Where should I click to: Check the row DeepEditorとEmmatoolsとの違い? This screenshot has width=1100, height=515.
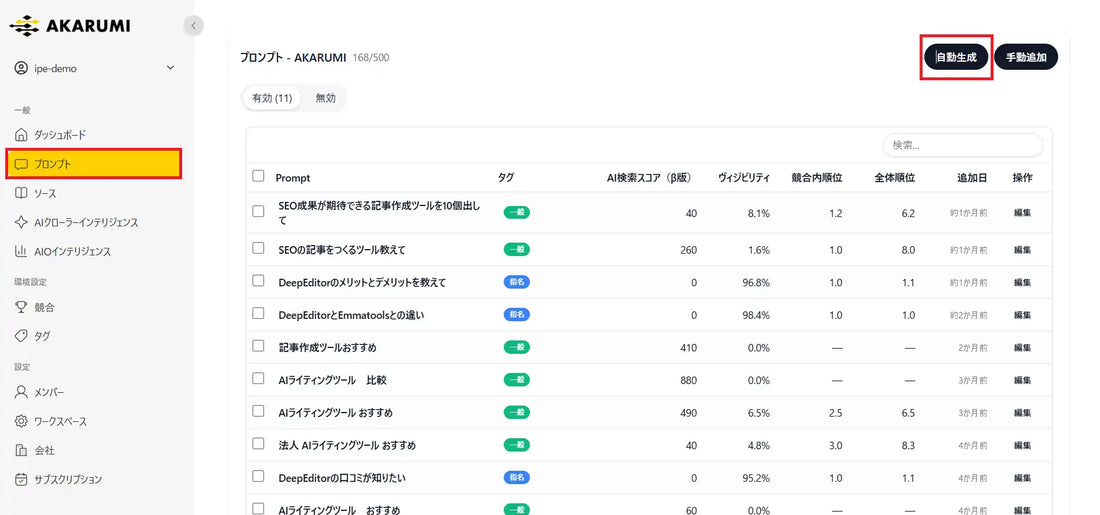[258, 313]
